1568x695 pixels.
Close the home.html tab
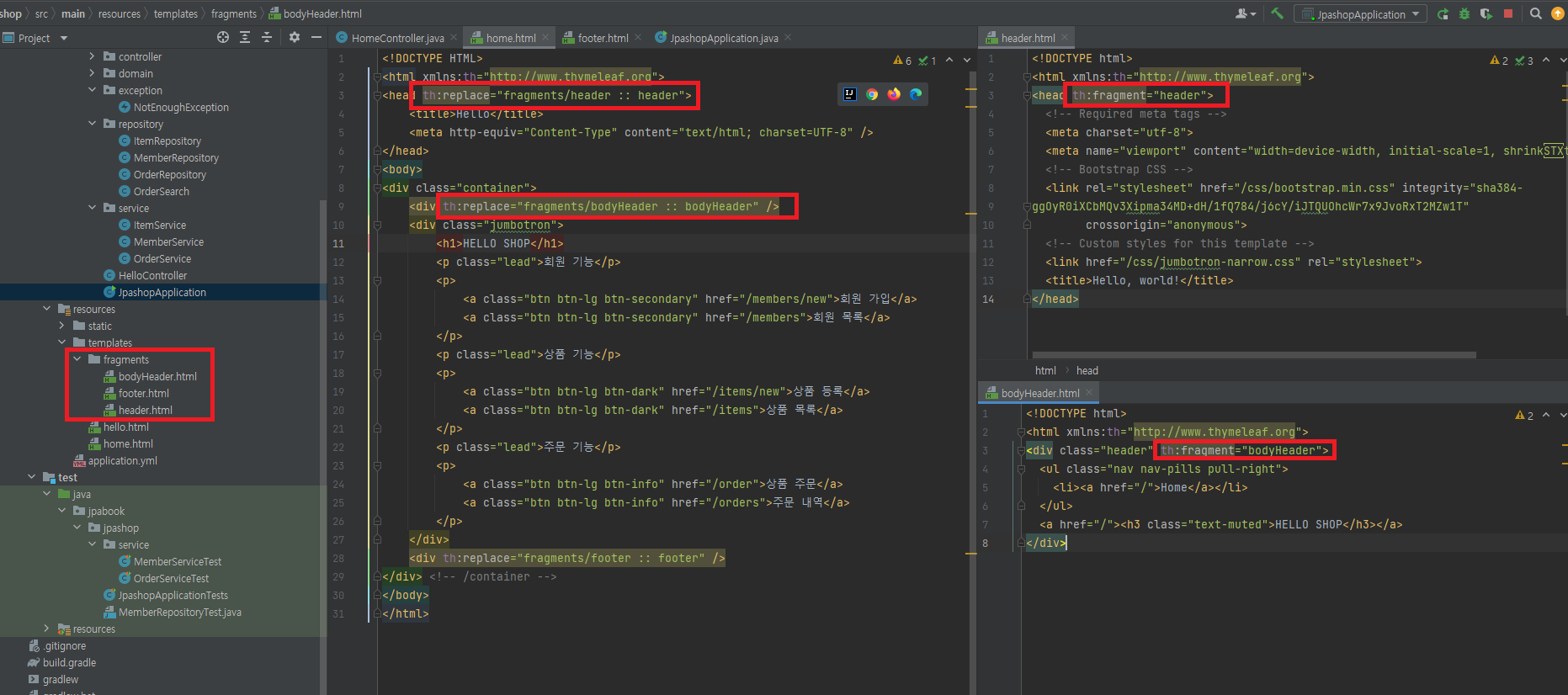(x=545, y=37)
